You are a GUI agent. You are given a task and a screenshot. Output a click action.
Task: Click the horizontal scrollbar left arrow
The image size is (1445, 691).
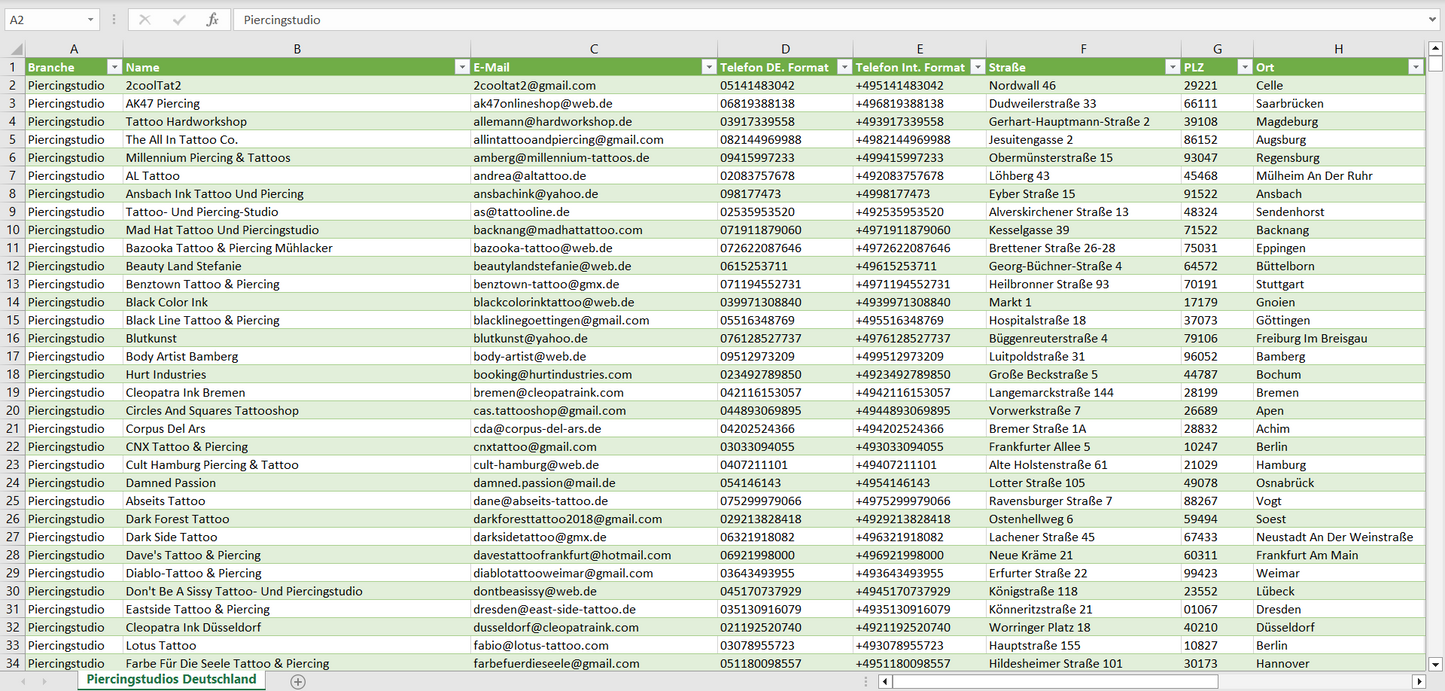coord(884,681)
